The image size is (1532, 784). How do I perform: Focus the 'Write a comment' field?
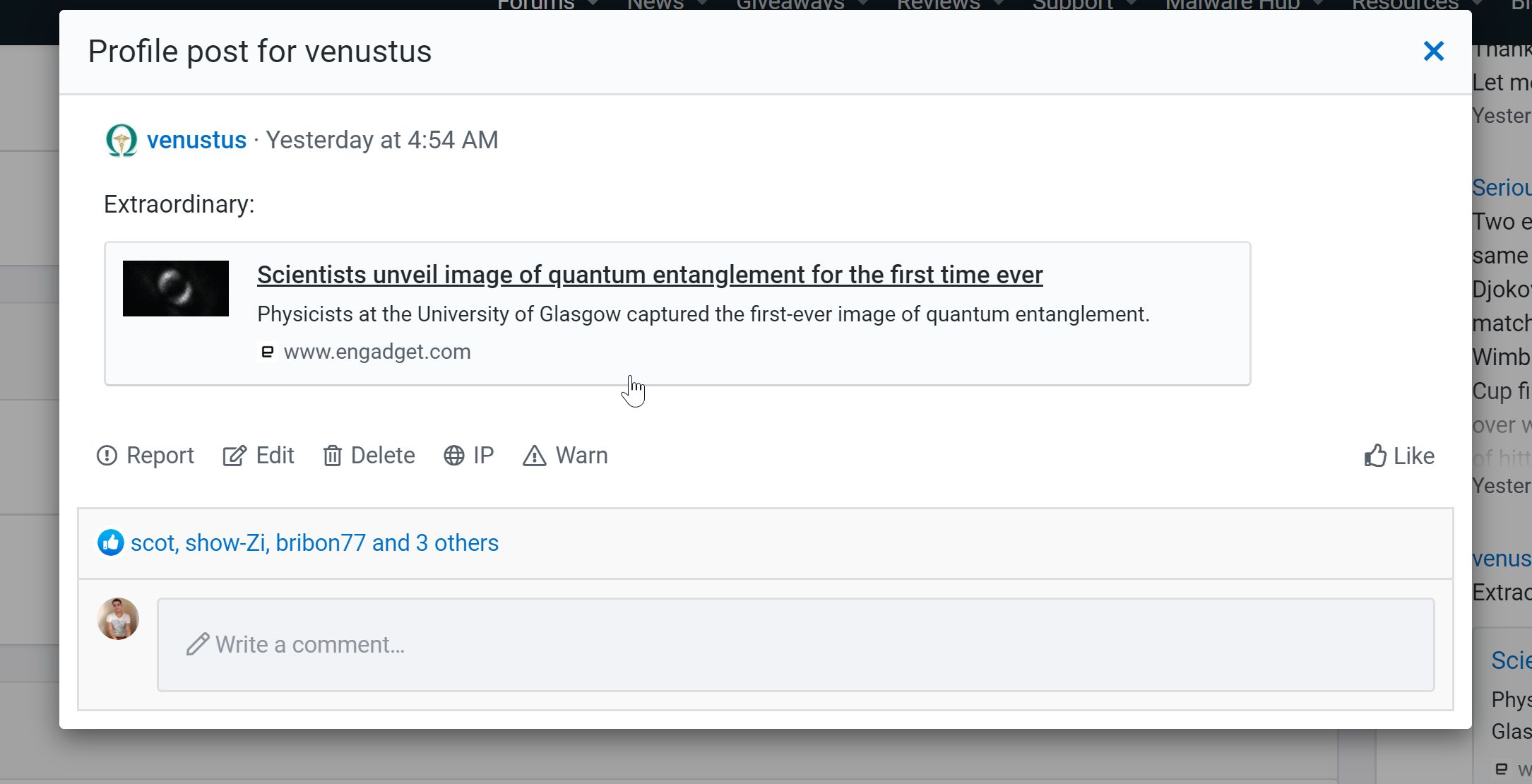pyautogui.click(x=795, y=644)
